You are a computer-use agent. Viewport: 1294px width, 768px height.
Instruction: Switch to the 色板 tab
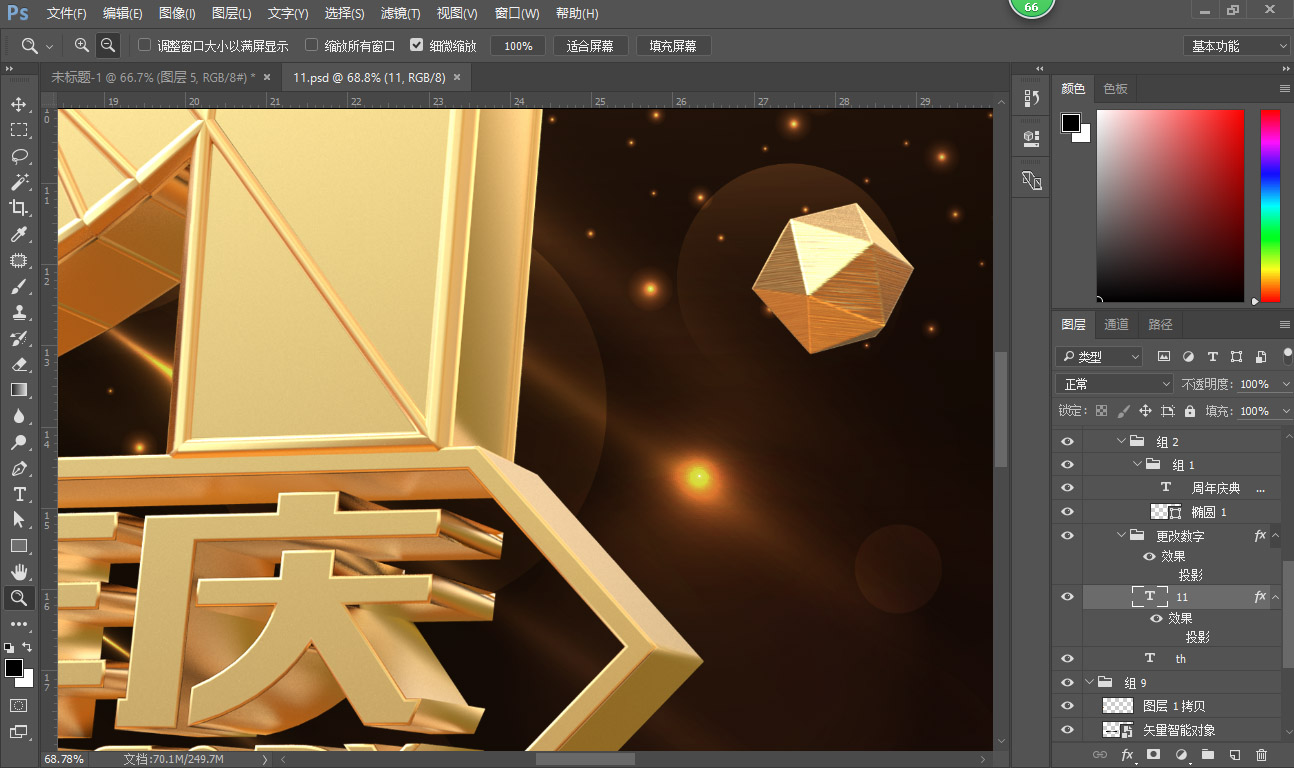1115,88
